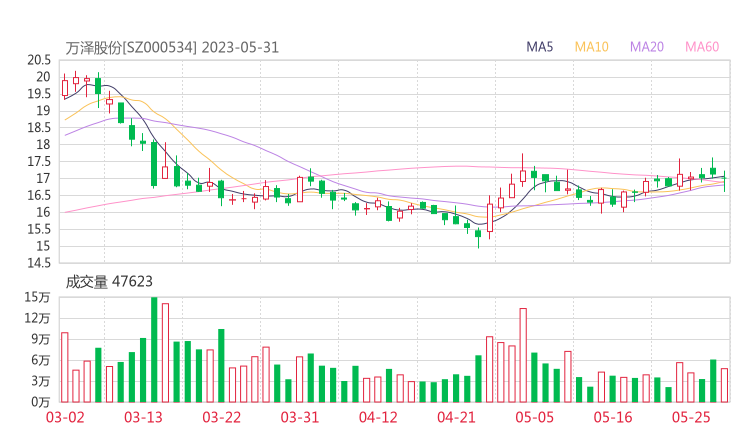The width and height of the screenshot is (740, 440).
Task: Click the 03-13 date axis label
Action: (x=143, y=417)
